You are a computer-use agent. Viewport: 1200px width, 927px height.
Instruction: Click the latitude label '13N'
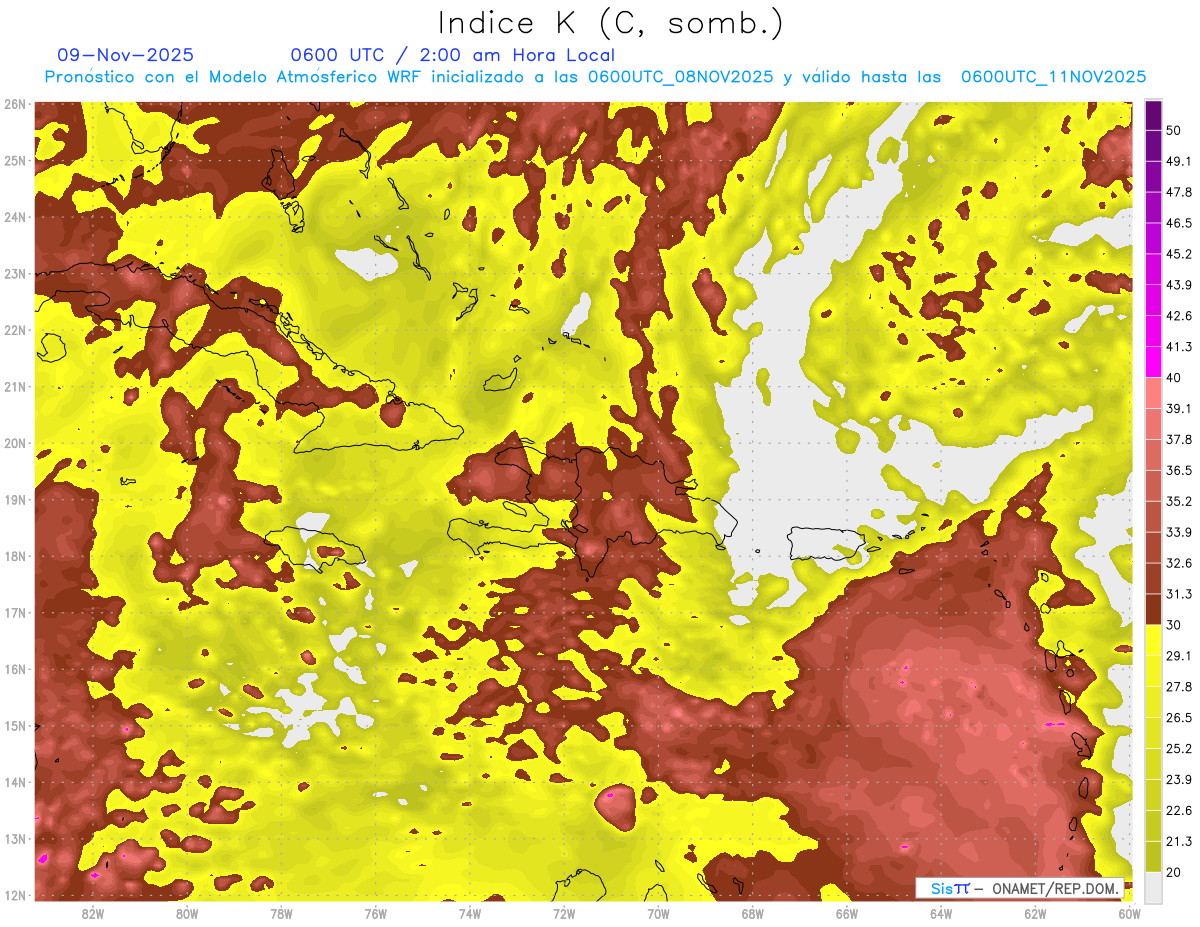tap(15, 839)
